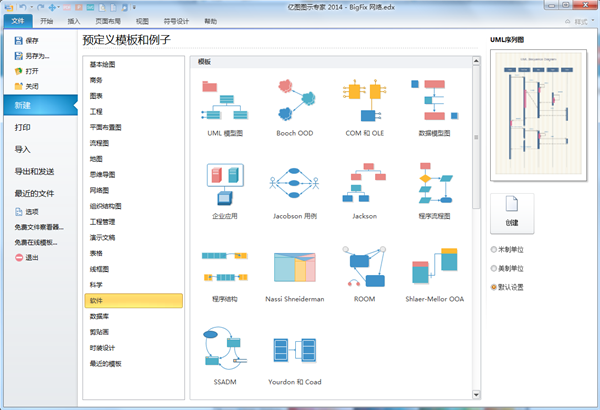This screenshot has height=410, width=600.
Task: Open the 帮助 ribbon tab
Action: point(210,21)
